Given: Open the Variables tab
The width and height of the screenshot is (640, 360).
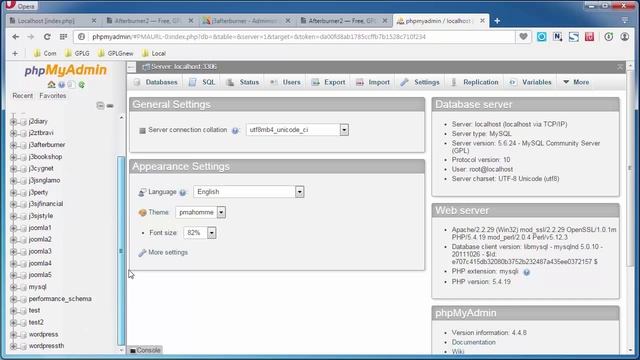Looking at the screenshot, I should [531, 82].
